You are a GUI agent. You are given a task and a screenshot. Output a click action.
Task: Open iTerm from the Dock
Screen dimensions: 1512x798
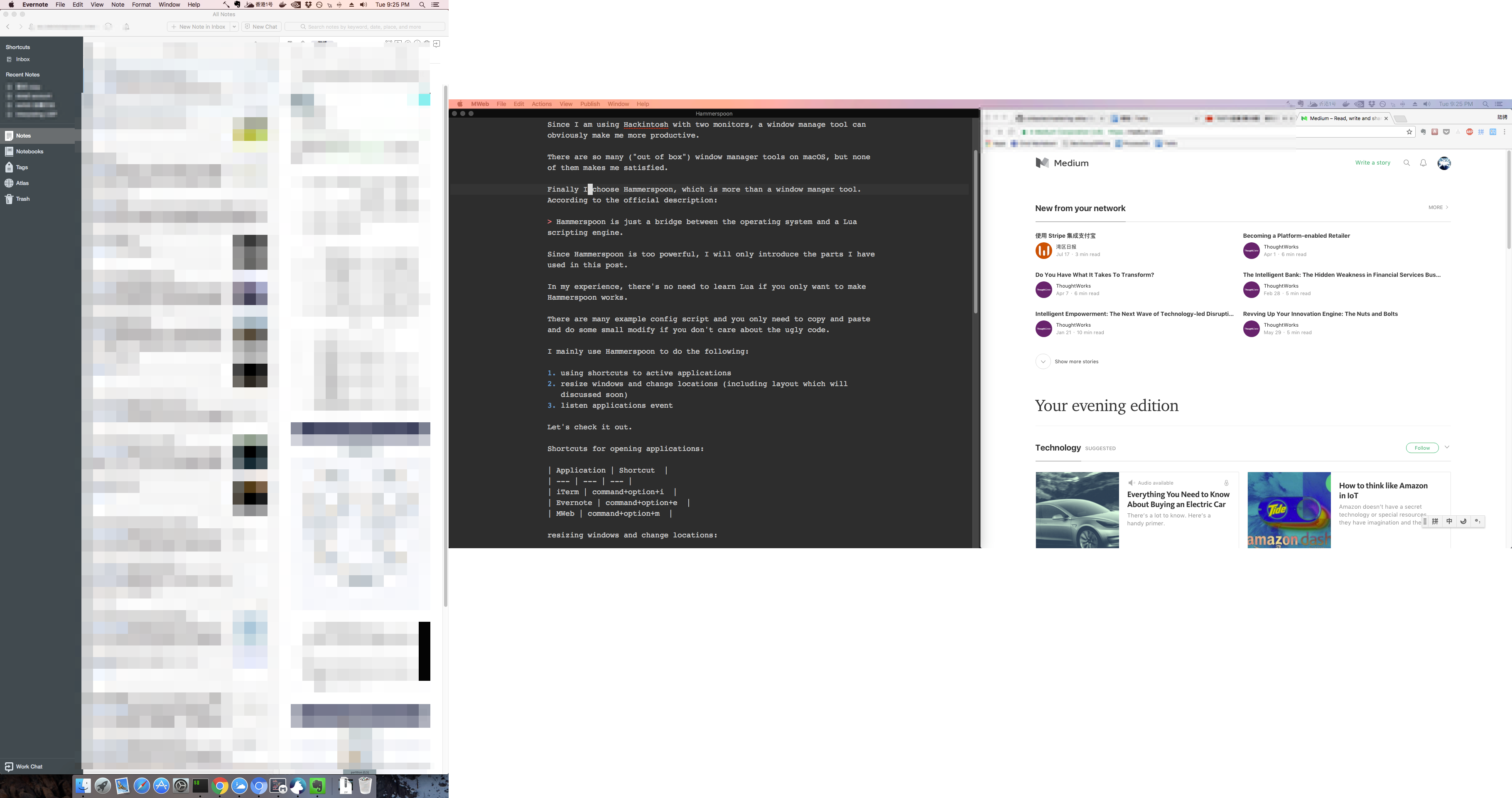coord(200,786)
